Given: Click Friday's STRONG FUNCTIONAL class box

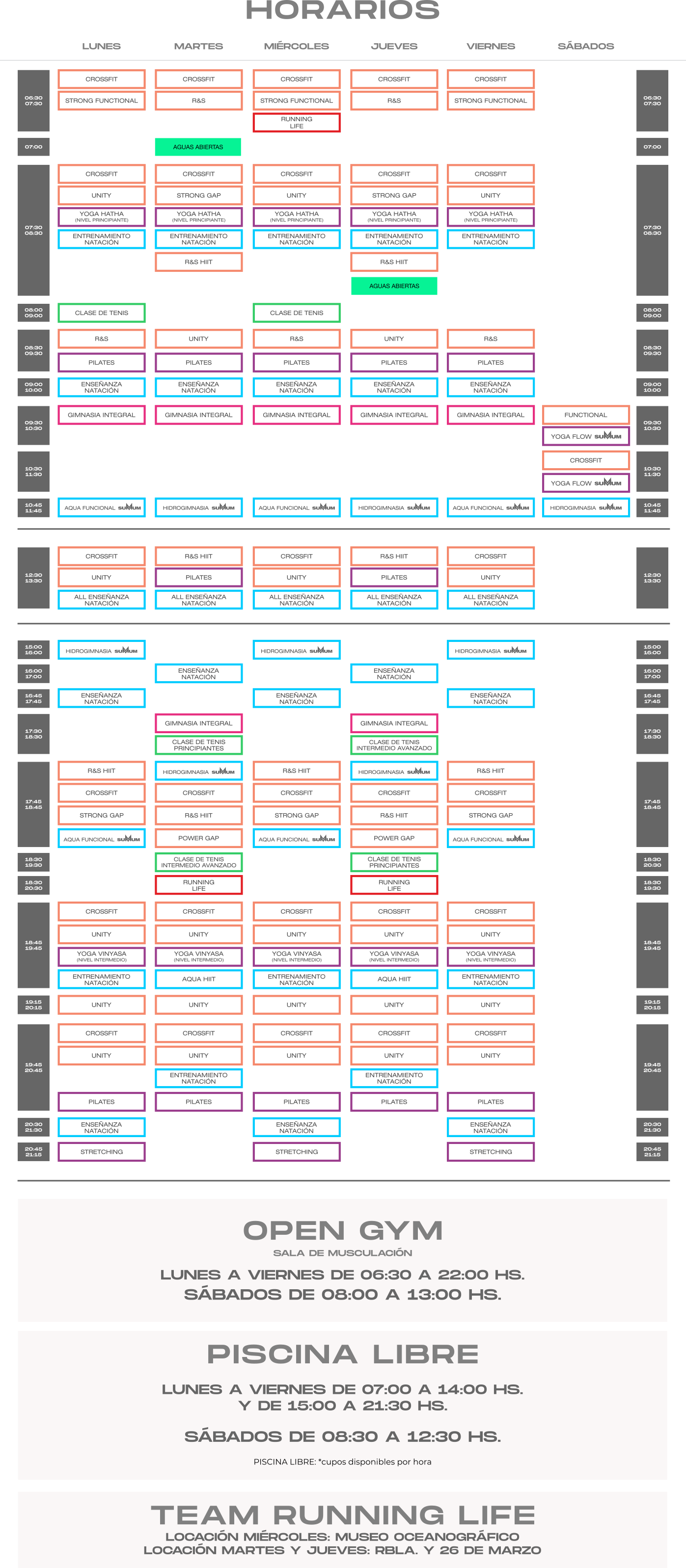Looking at the screenshot, I should (x=491, y=101).
